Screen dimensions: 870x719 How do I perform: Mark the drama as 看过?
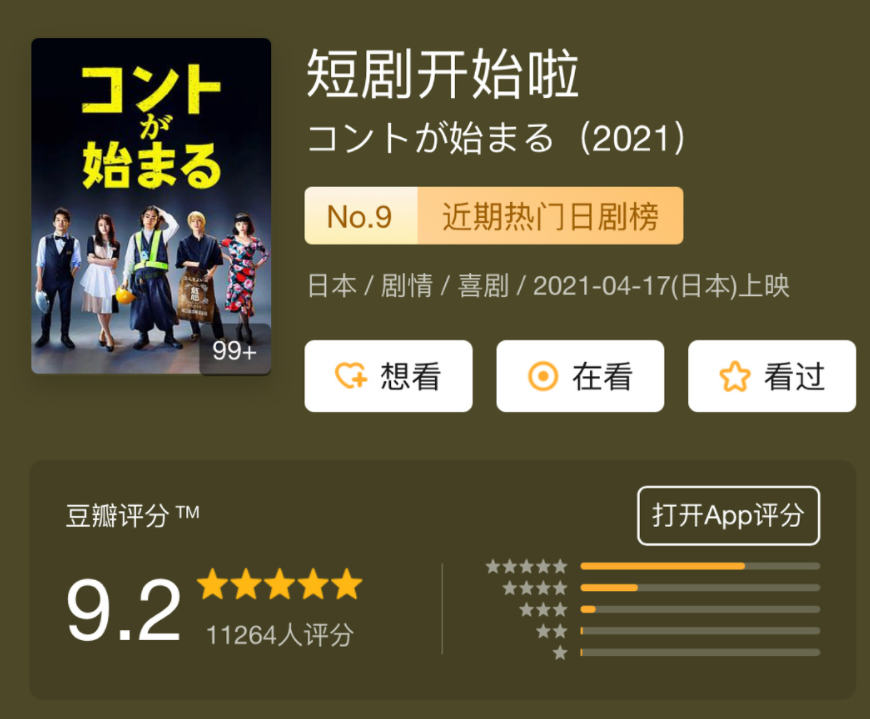pos(772,376)
